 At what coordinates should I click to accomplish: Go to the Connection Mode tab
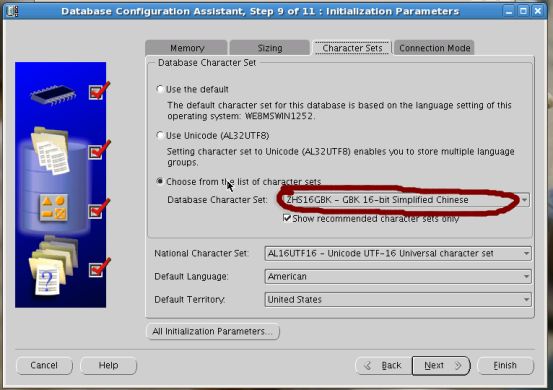434,48
